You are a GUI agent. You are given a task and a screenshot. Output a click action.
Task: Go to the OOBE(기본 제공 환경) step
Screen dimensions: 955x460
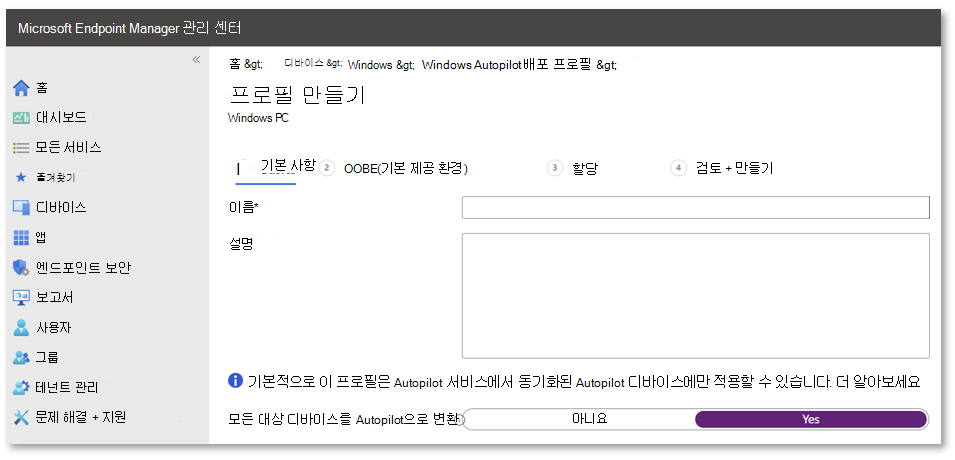point(406,169)
